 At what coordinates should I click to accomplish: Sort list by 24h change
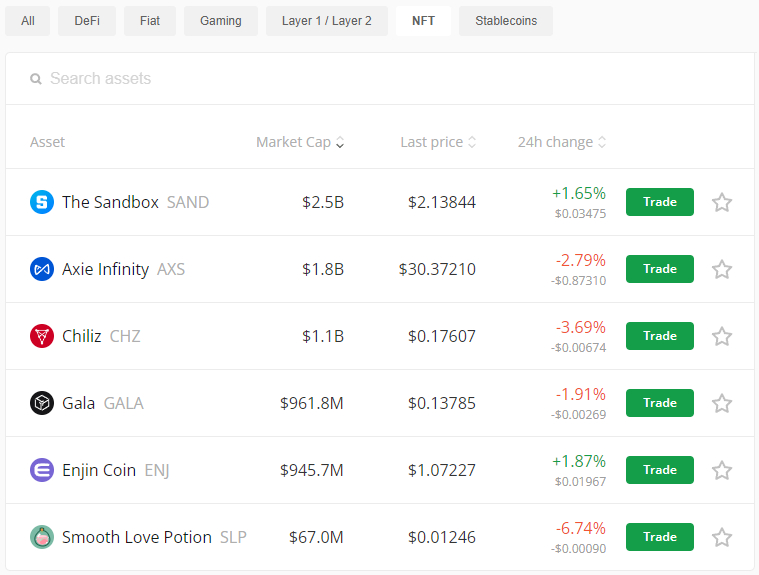click(x=562, y=142)
